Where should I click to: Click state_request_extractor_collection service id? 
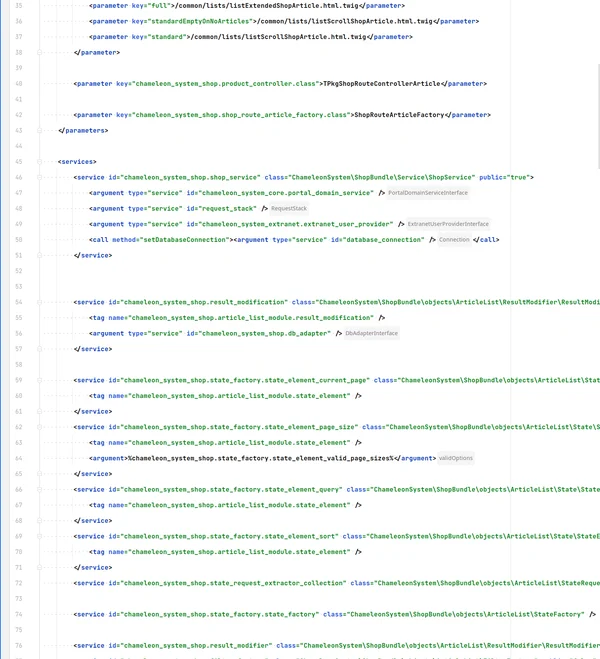pos(233,583)
